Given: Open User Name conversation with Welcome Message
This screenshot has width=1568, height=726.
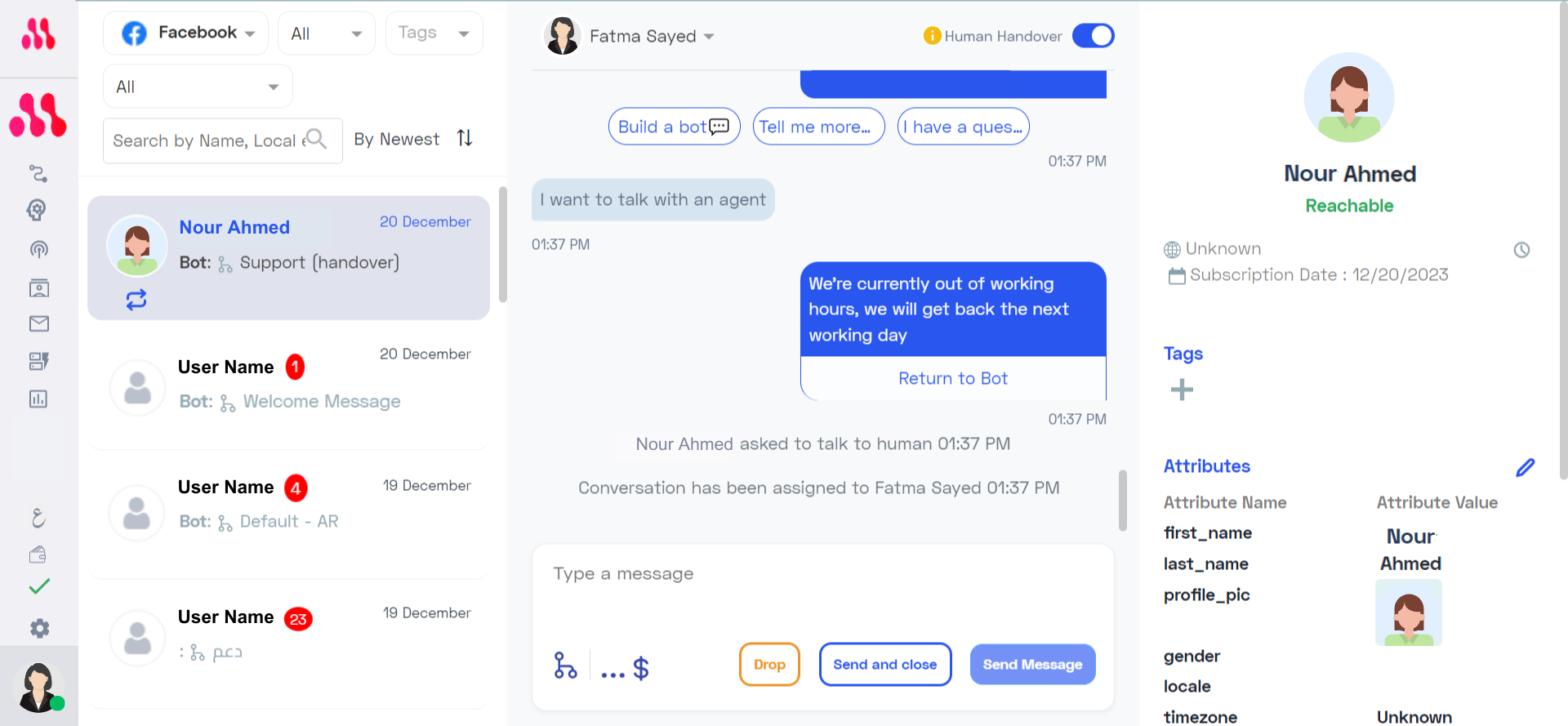Looking at the screenshot, I should point(288,385).
